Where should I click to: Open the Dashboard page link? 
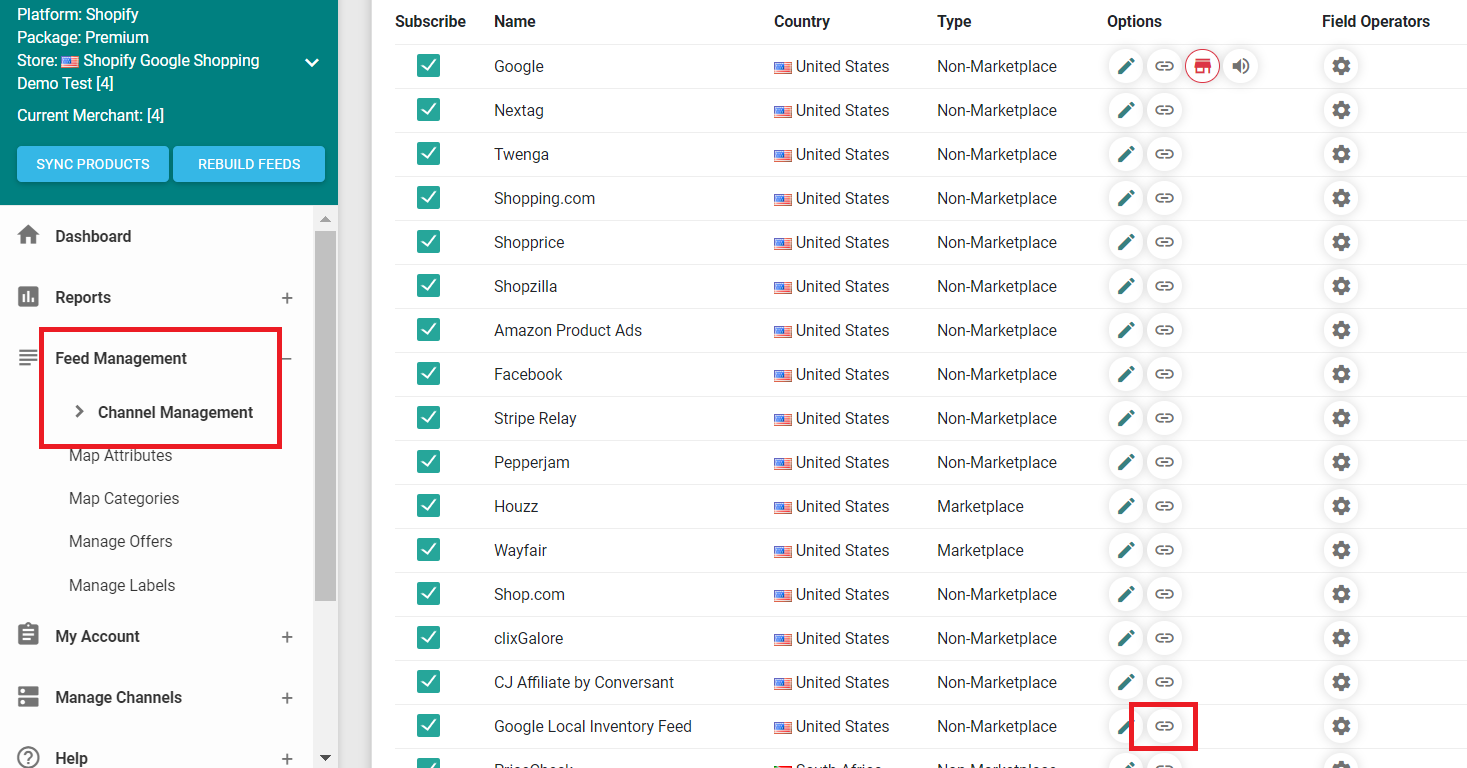(x=93, y=236)
